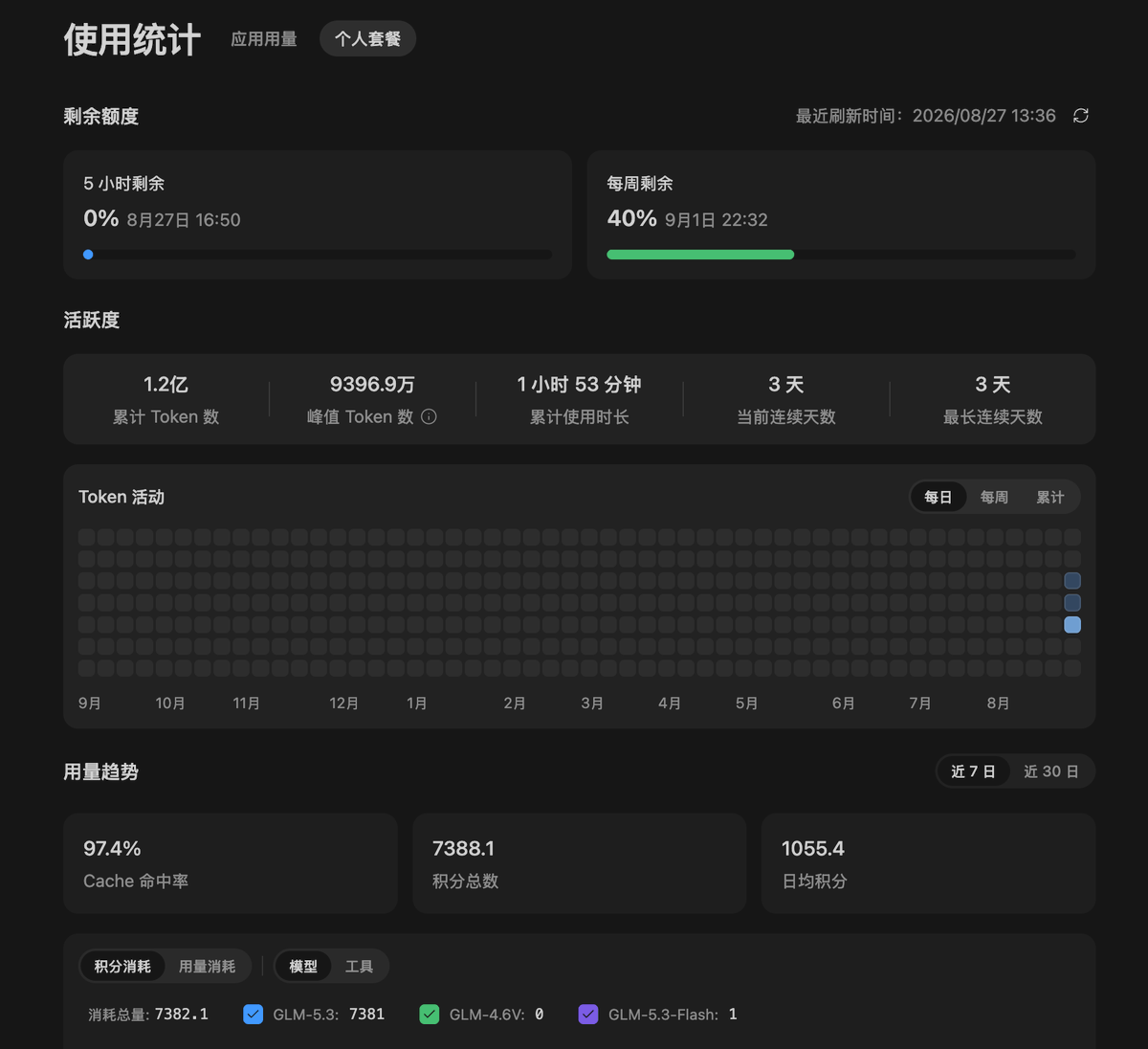Click the 3 天 最长连续天数 stat

pyautogui.click(x=993, y=398)
